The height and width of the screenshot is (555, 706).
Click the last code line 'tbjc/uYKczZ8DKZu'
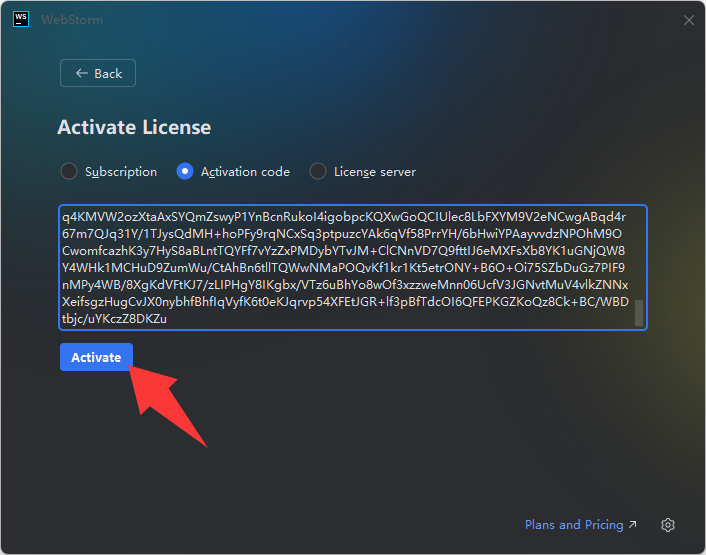click(114, 319)
